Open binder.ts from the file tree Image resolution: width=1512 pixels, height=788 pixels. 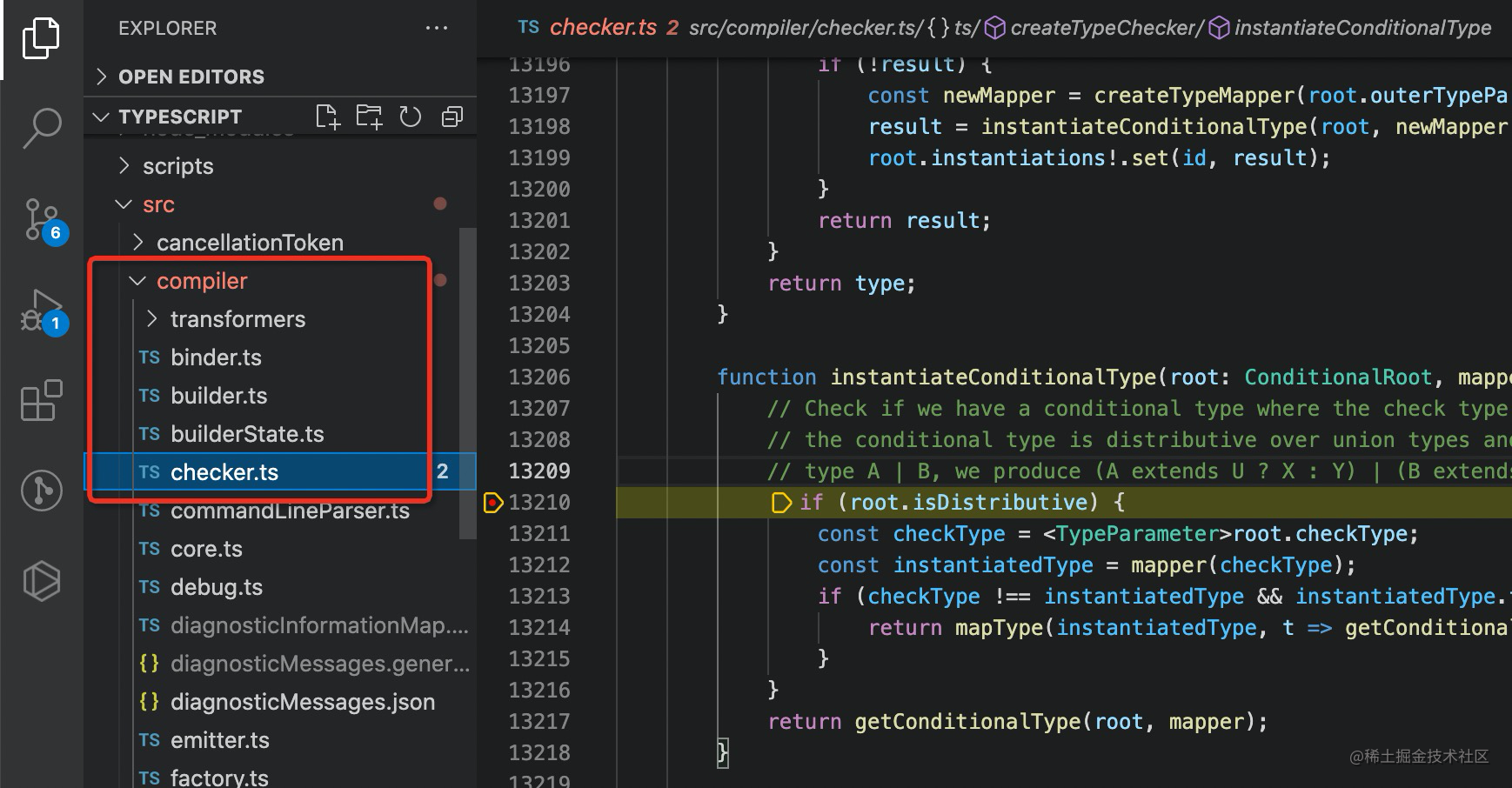tap(215, 357)
